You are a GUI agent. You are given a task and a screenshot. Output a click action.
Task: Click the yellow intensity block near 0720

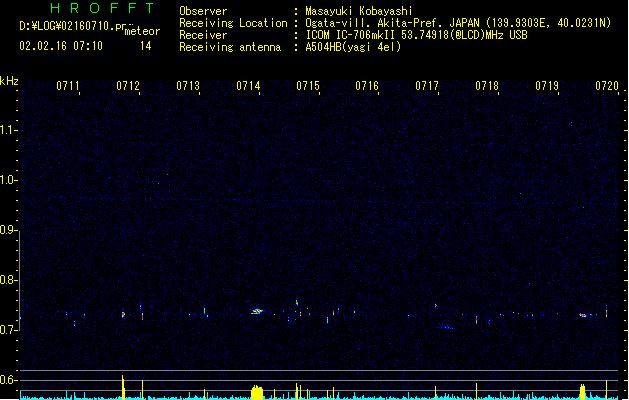pos(582,392)
